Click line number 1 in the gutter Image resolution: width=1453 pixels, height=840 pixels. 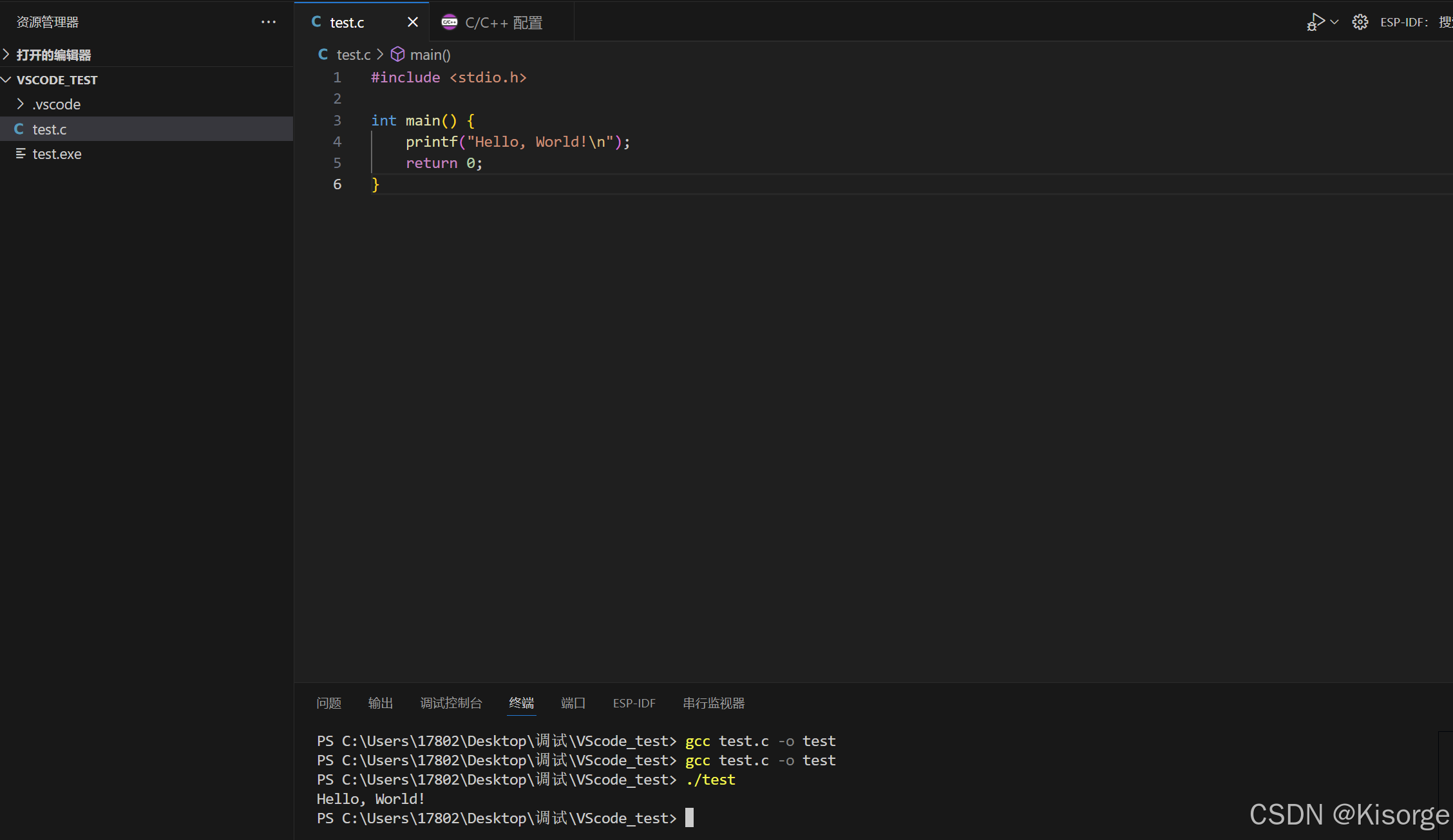point(337,77)
